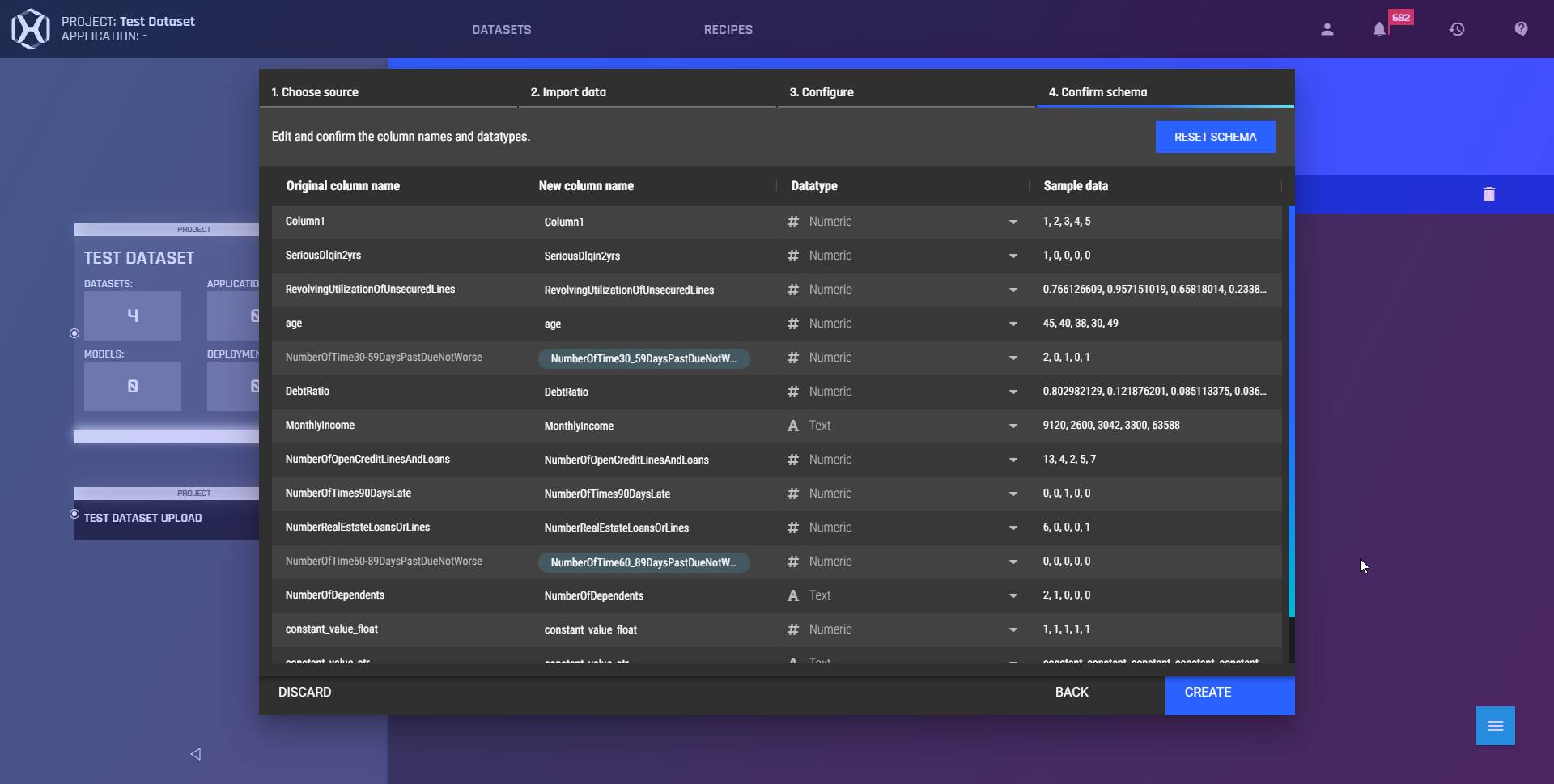
Task: Open the DATASETS menu
Action: pyautogui.click(x=502, y=29)
